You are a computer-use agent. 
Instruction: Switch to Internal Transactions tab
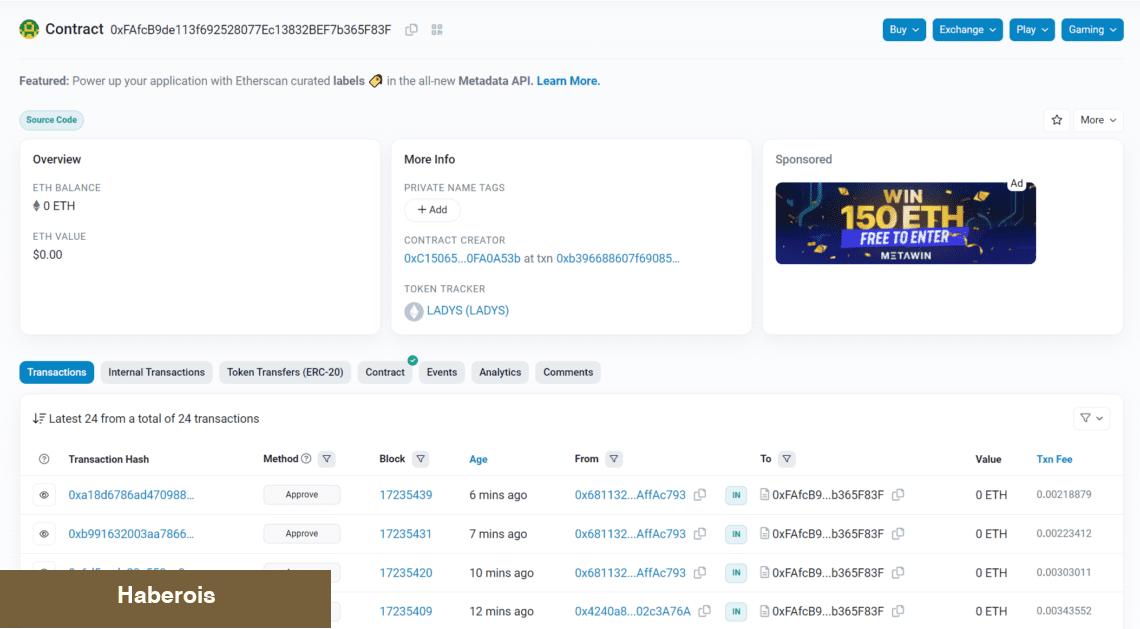pyautogui.click(x=156, y=372)
